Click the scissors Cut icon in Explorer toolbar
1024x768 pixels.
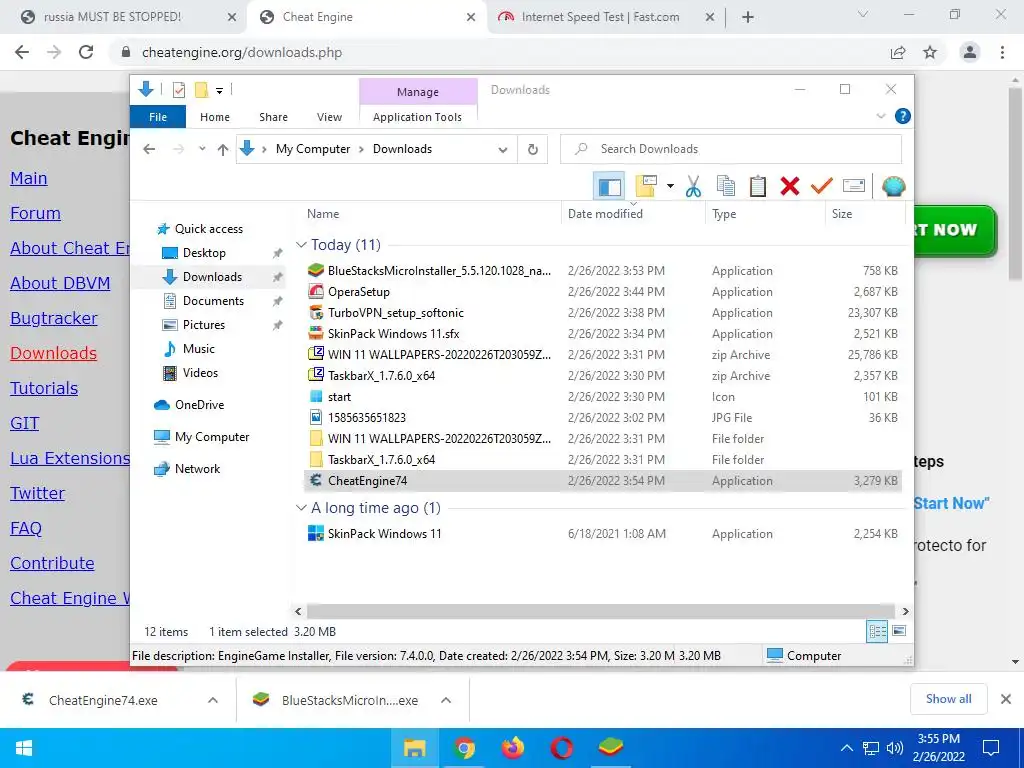[693, 187]
